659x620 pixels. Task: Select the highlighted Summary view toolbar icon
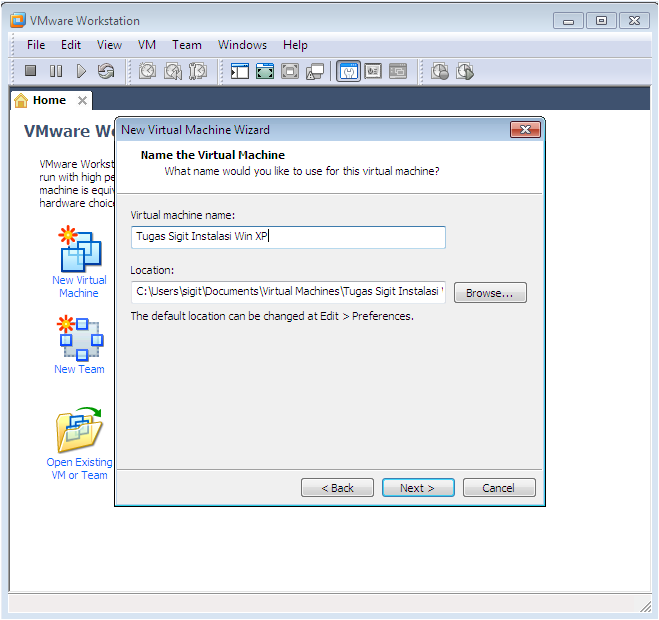coord(348,71)
